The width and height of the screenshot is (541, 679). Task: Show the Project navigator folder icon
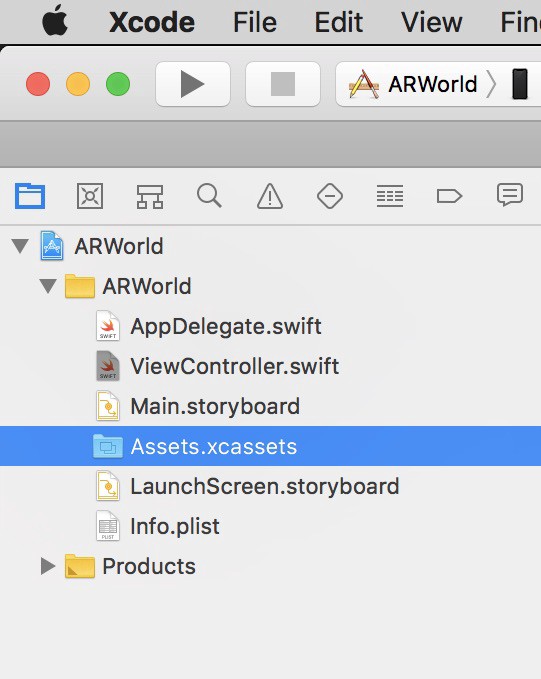(30, 196)
